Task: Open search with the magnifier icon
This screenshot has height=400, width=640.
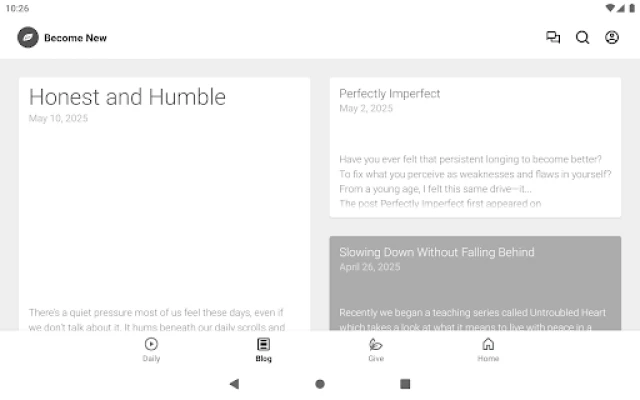Action: click(x=582, y=38)
